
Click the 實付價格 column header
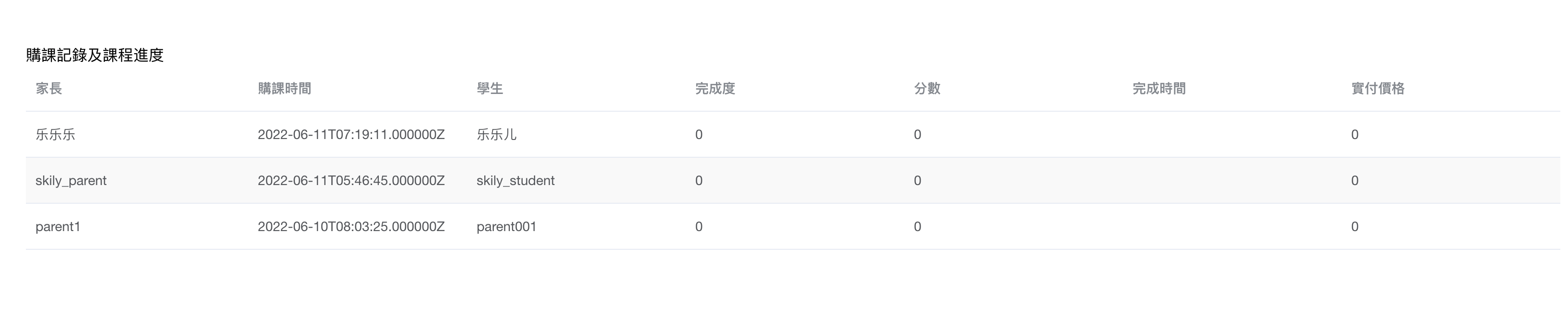[1378, 89]
